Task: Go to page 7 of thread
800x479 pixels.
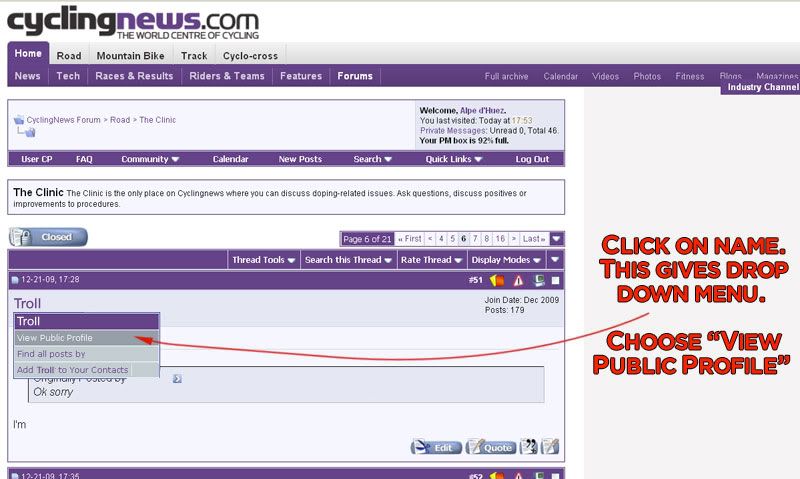Action: coord(475,239)
